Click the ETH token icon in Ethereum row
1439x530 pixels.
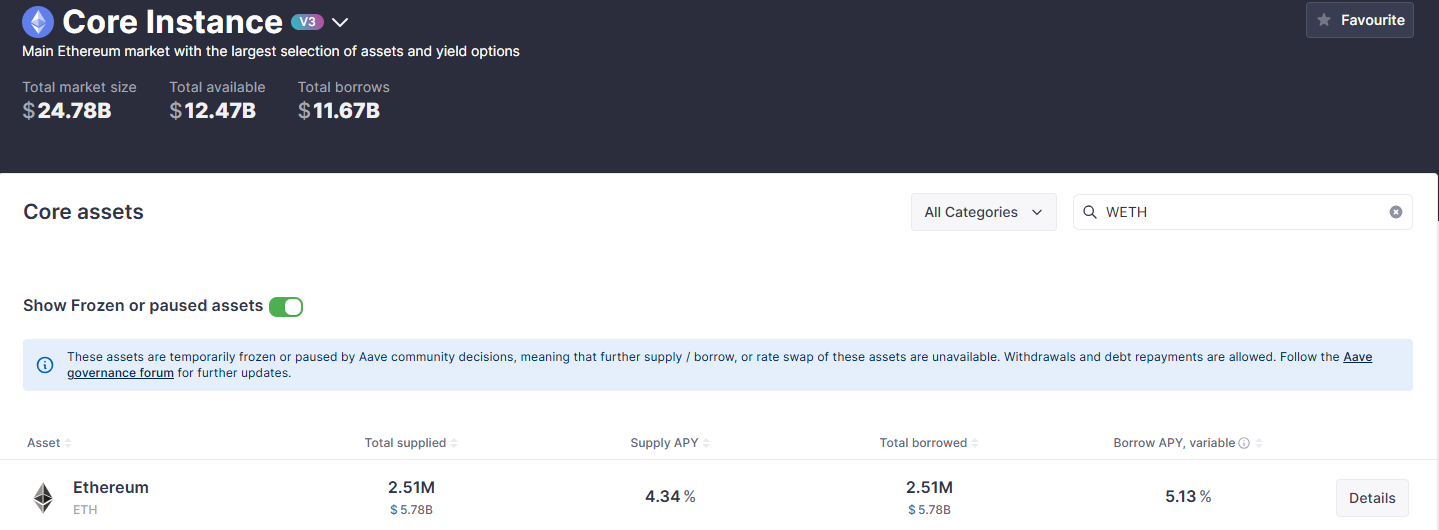pyautogui.click(x=43, y=498)
